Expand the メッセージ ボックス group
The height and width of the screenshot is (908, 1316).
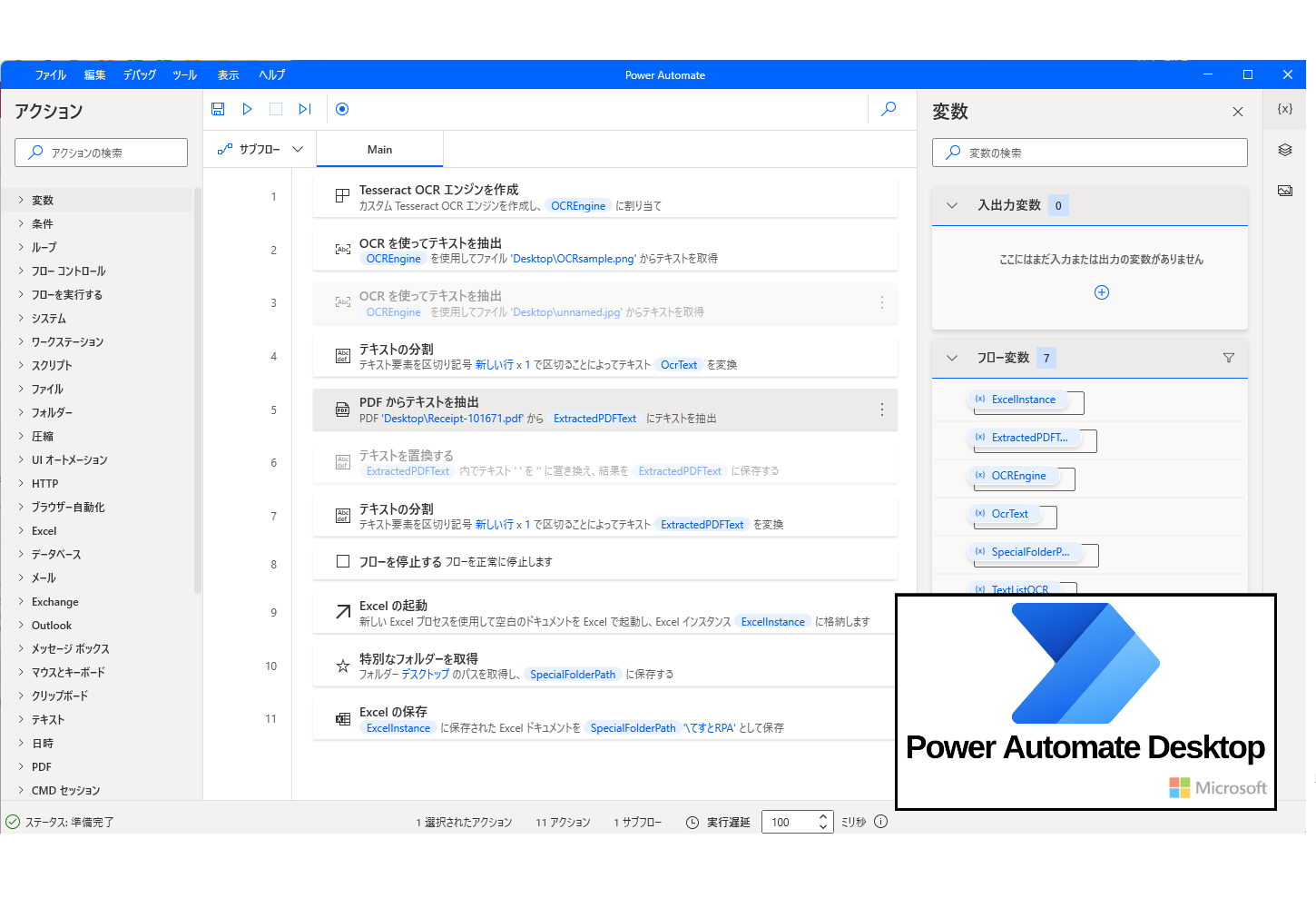pyautogui.click(x=21, y=648)
